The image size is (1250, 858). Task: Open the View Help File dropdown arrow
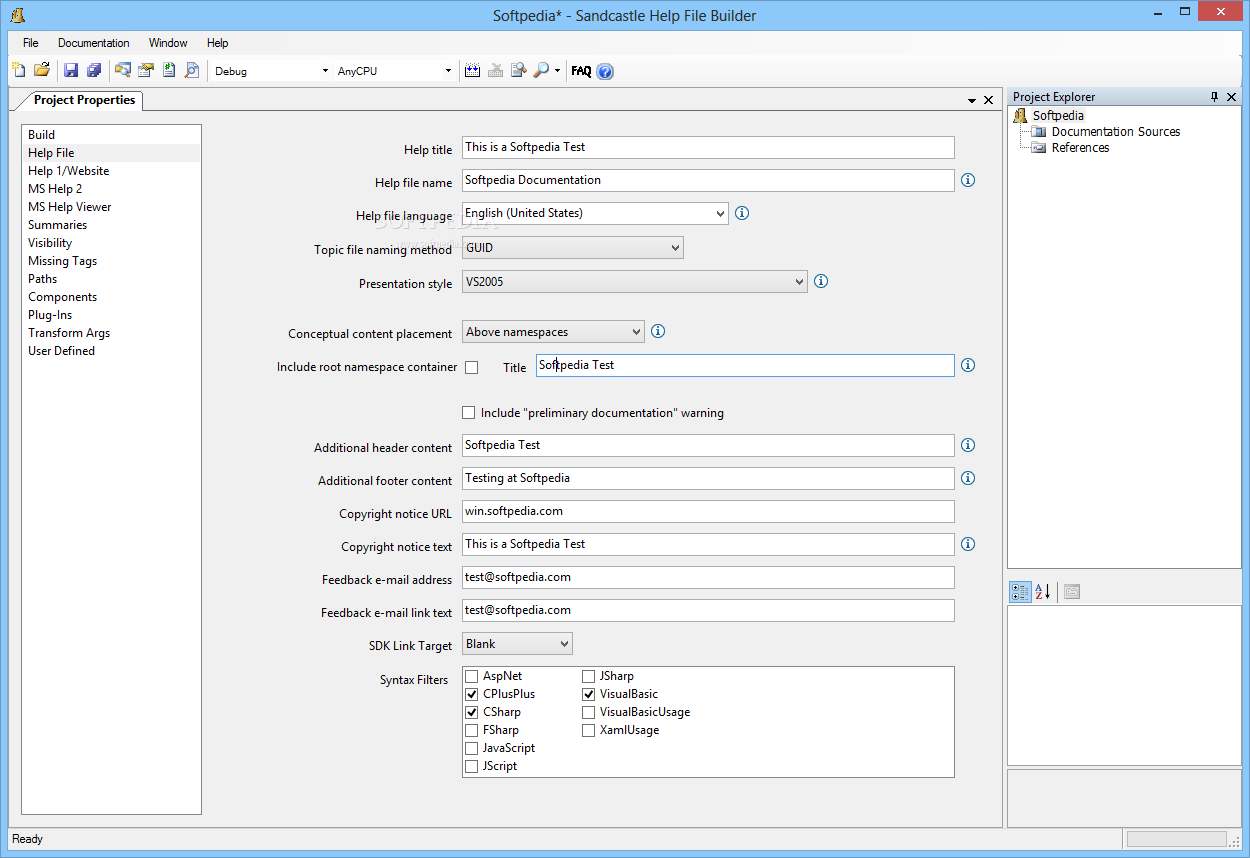[557, 71]
